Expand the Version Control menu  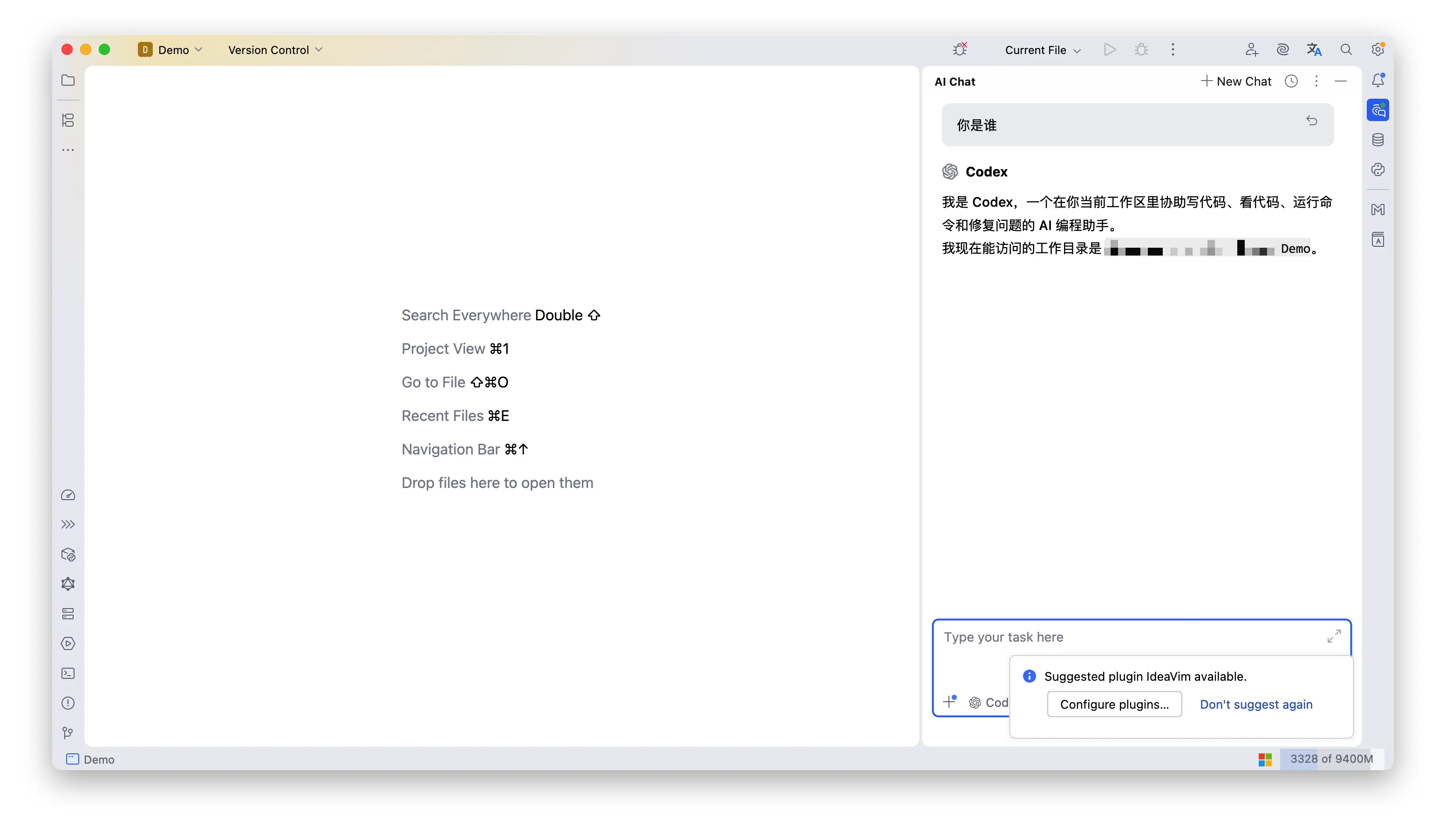275,50
